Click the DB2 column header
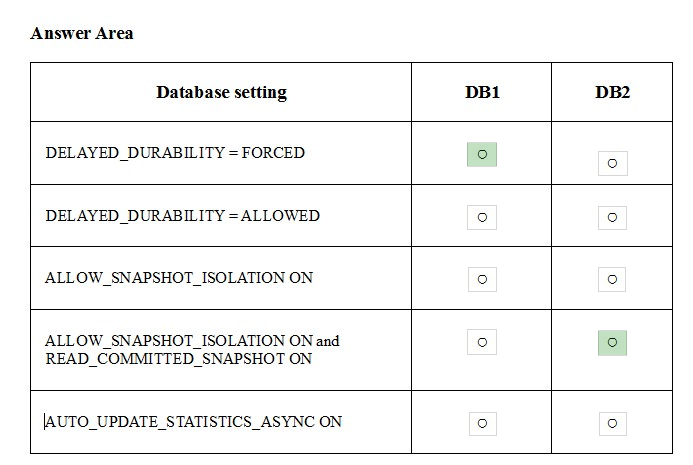 click(612, 92)
